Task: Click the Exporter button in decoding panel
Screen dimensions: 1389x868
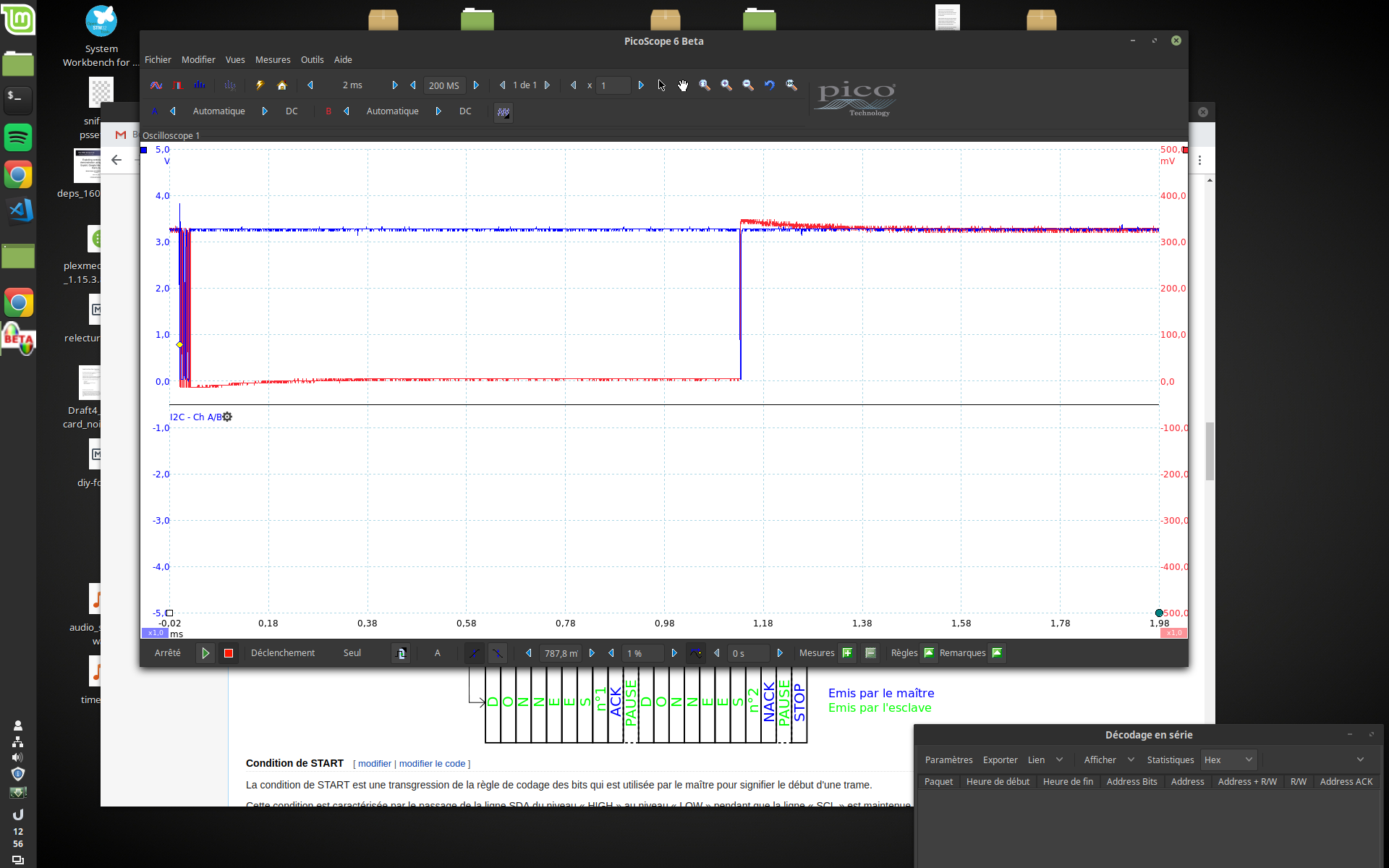Action: (x=1000, y=760)
